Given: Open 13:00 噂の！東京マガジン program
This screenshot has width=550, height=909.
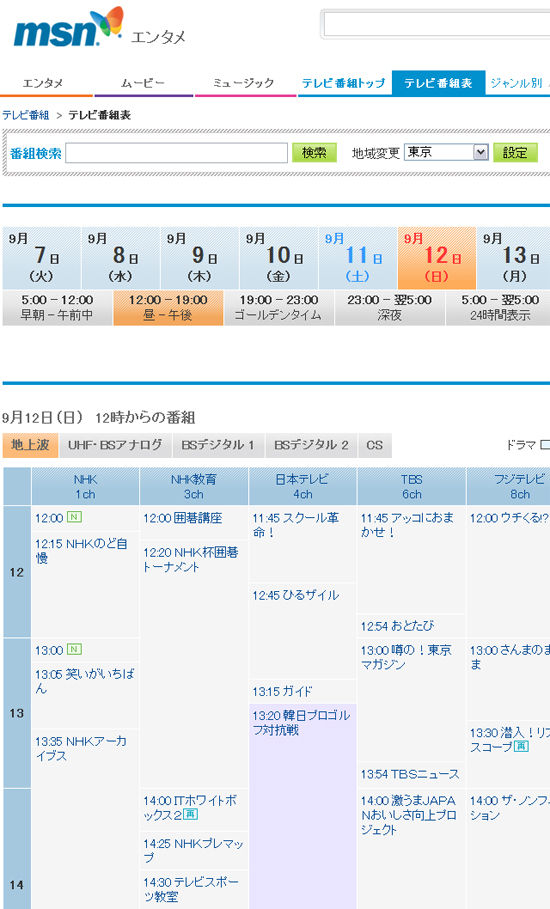Looking at the screenshot, I should [406, 657].
